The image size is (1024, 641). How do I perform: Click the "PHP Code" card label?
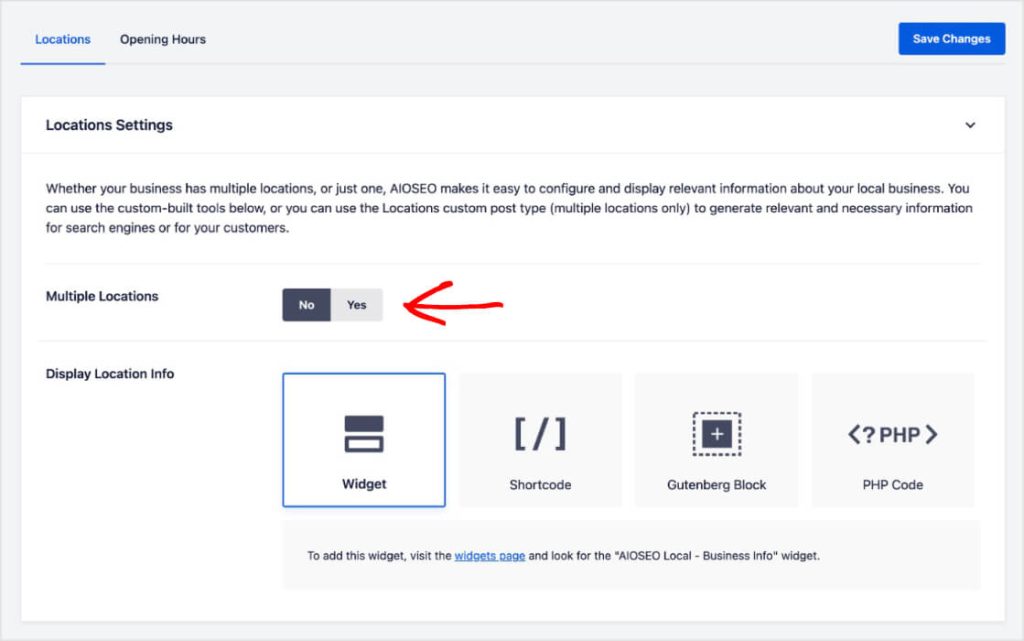(892, 485)
